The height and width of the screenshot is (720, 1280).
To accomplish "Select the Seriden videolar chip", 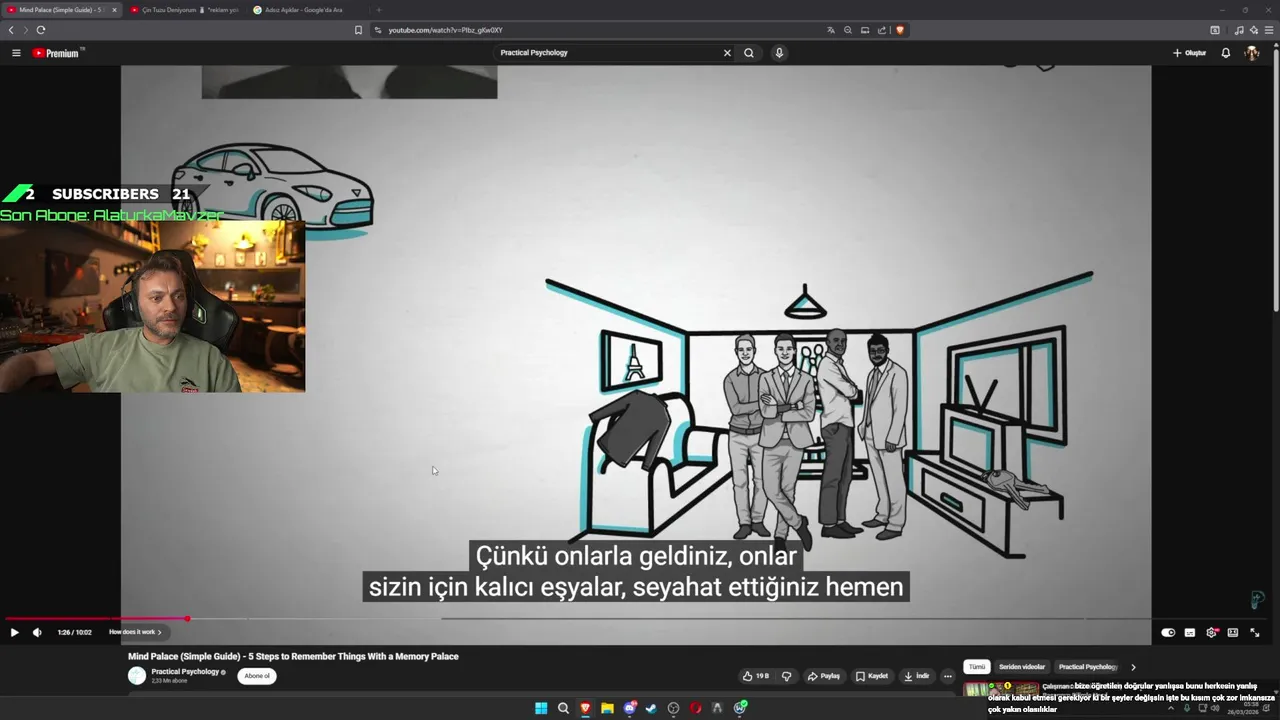I will coord(1022,667).
